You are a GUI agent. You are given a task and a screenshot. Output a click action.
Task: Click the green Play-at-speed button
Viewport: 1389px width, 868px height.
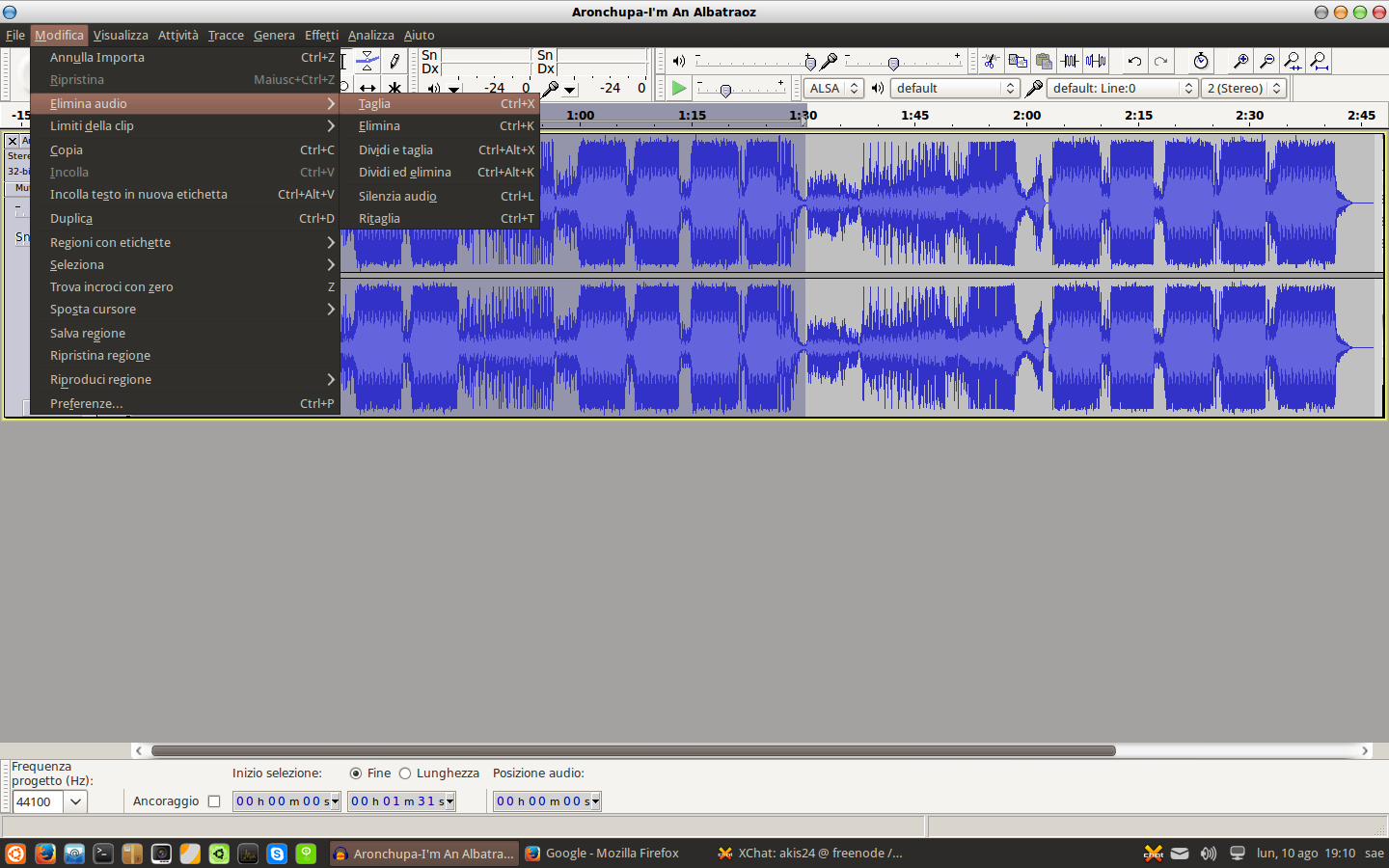pos(679,88)
